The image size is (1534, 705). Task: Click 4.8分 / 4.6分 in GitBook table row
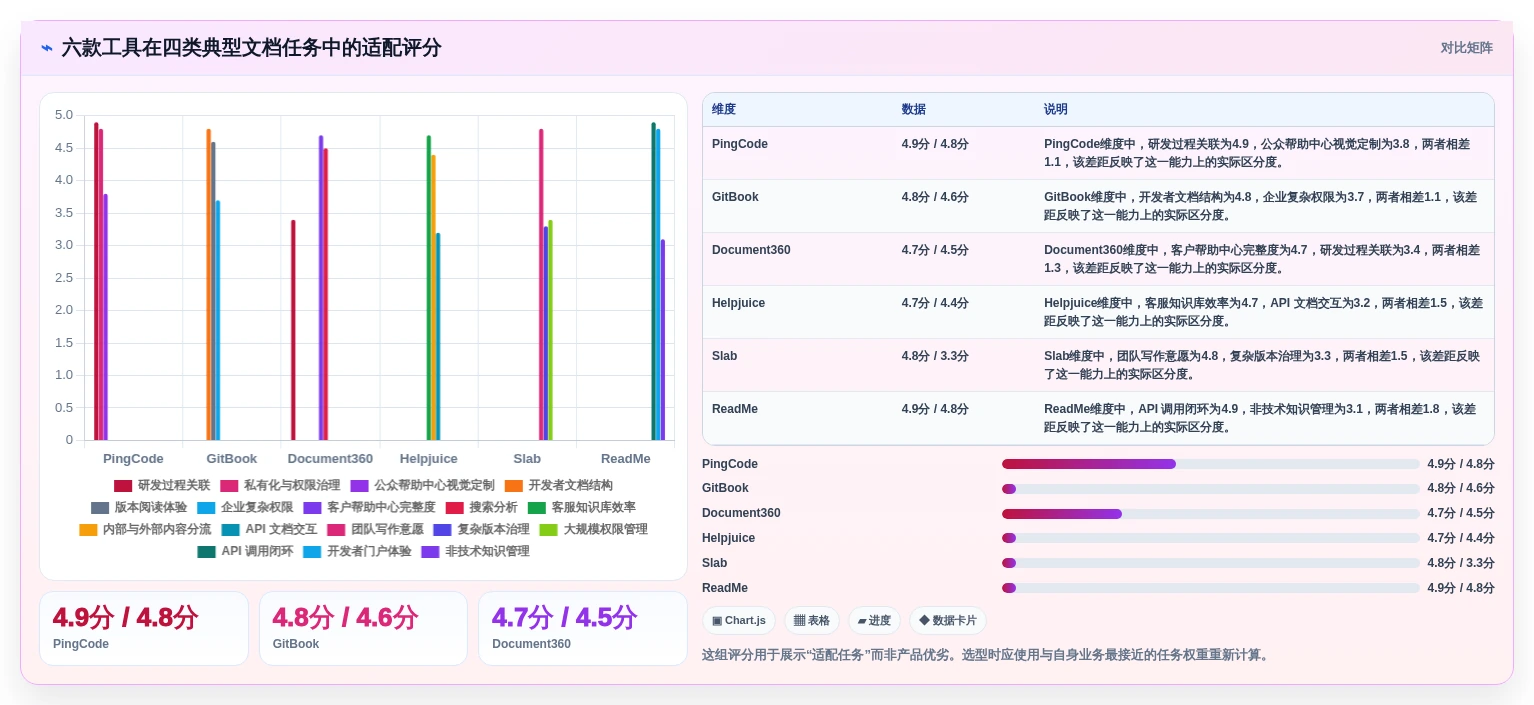point(935,197)
